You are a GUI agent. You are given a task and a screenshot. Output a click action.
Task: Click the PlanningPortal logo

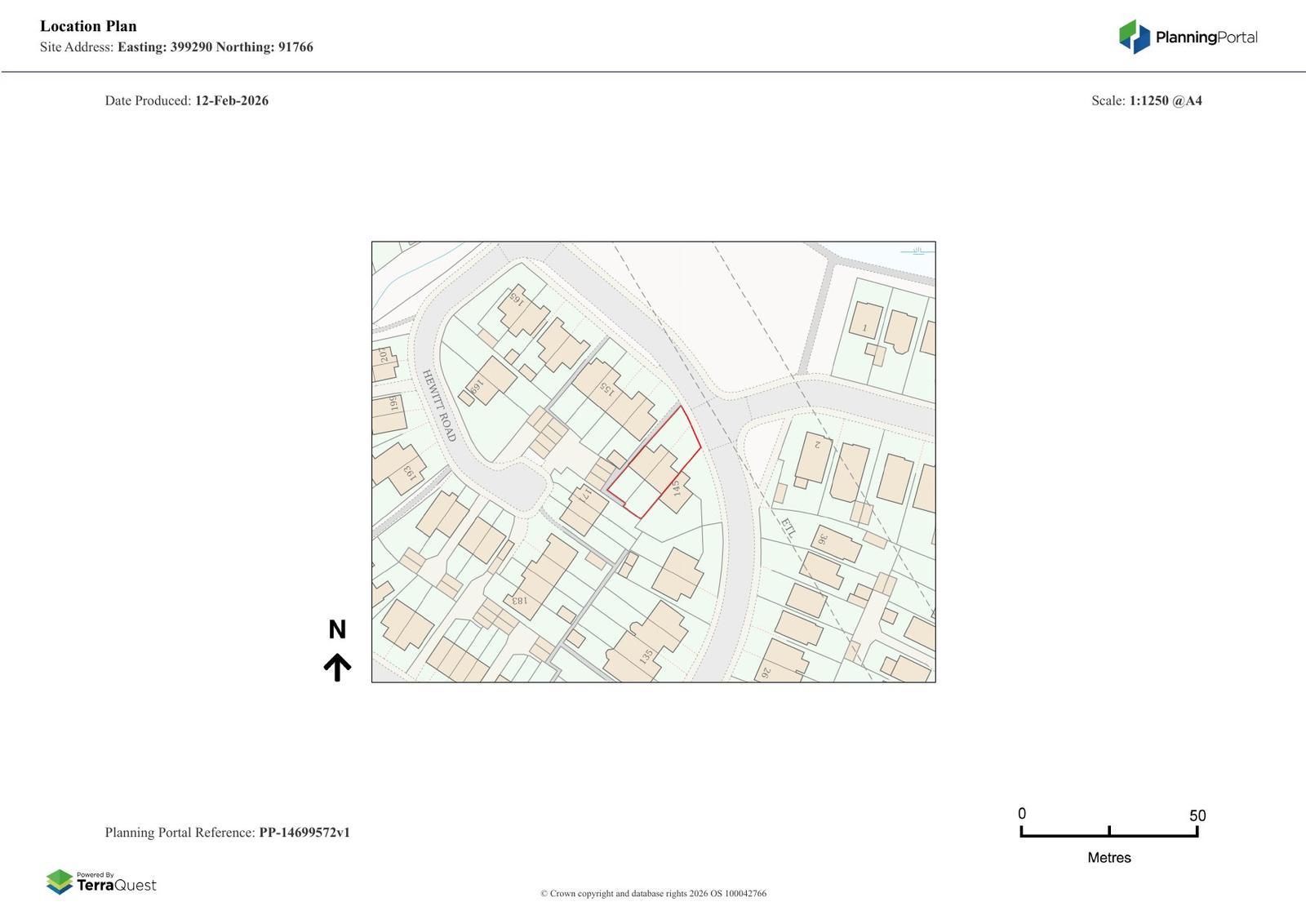click(x=1188, y=37)
